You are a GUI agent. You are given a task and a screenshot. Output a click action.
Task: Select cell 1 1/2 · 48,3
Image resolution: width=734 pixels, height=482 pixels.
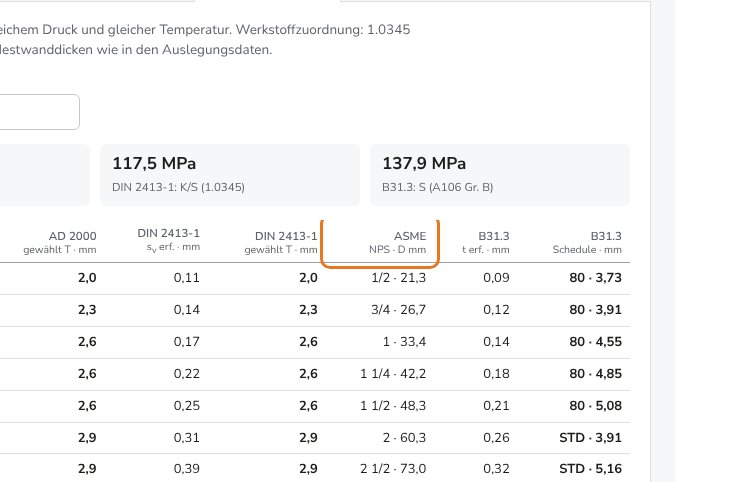pos(393,406)
